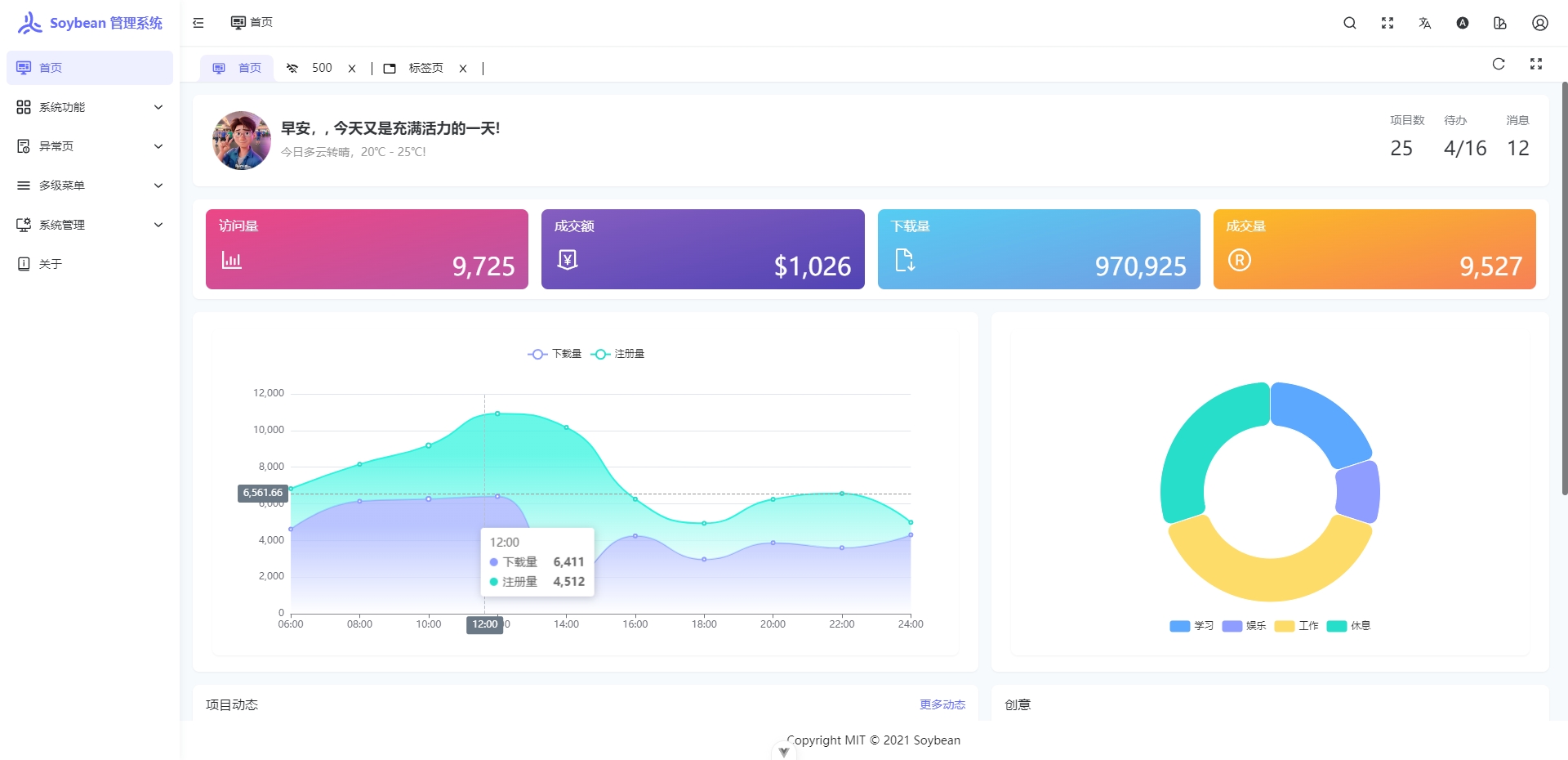Image resolution: width=1568 pixels, height=760 pixels.
Task: Close the 500 tab
Action: tap(352, 69)
